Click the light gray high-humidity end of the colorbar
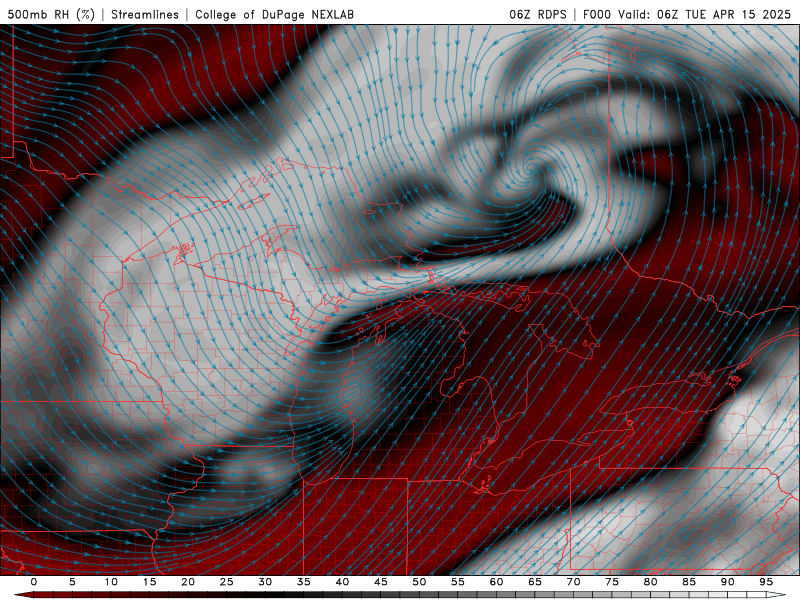800x600 pixels. coord(777,595)
